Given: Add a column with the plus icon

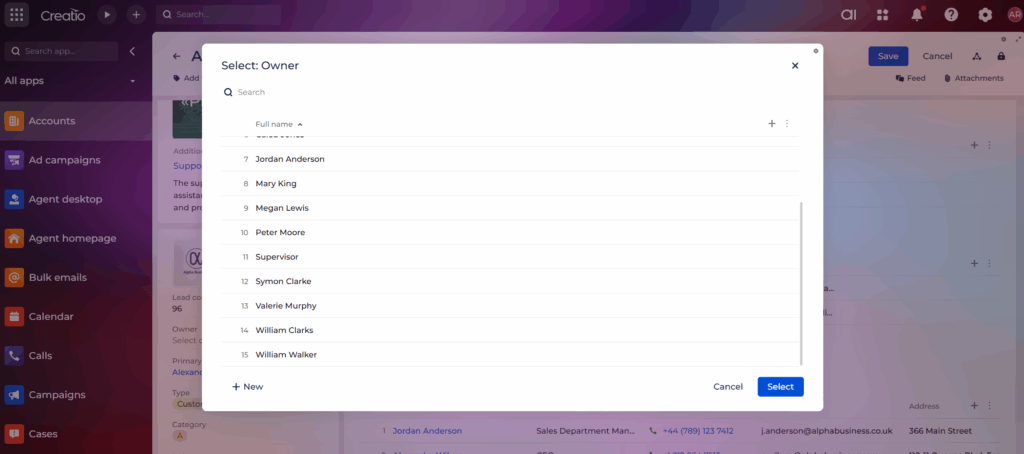Looking at the screenshot, I should click(x=771, y=124).
